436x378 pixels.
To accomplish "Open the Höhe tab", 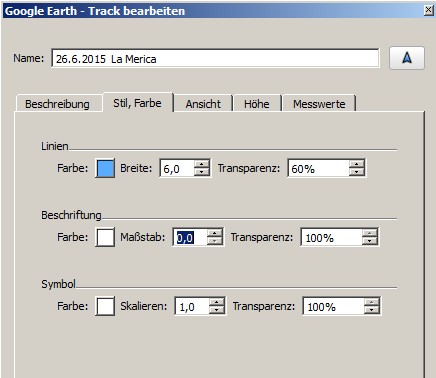I will tap(257, 104).
